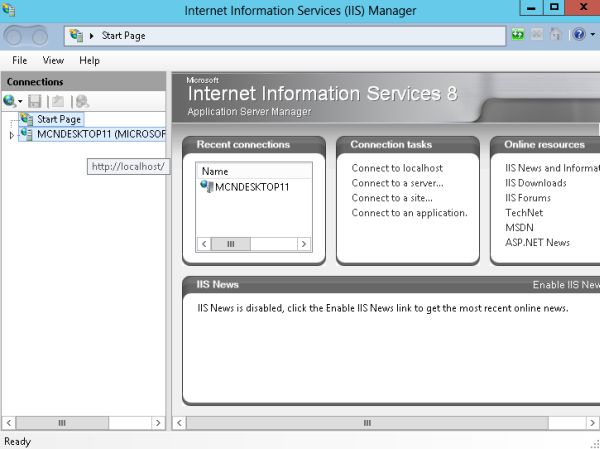Click the Stop icon in the toolbar

coord(537,34)
